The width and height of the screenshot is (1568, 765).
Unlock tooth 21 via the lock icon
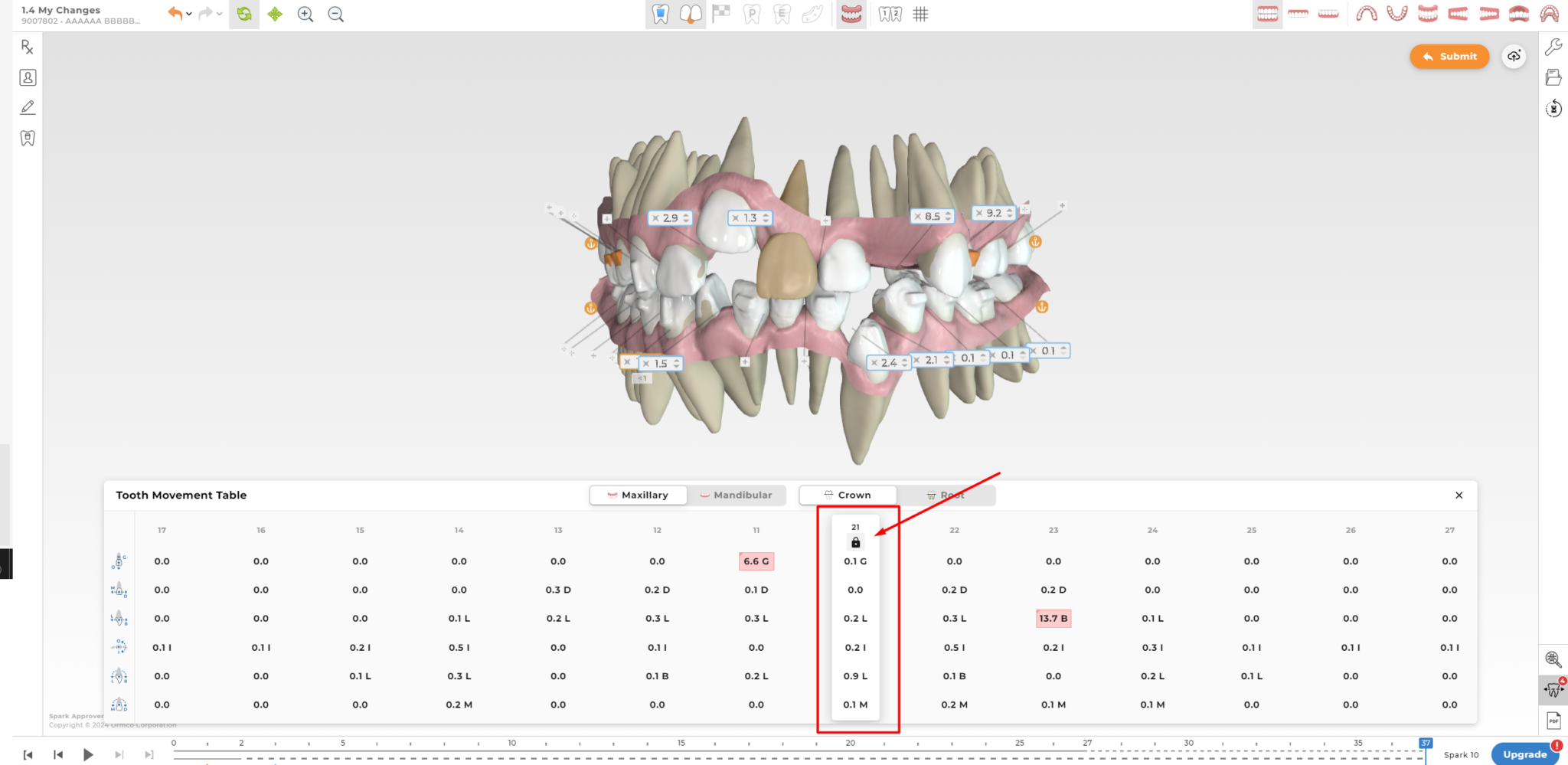click(855, 543)
